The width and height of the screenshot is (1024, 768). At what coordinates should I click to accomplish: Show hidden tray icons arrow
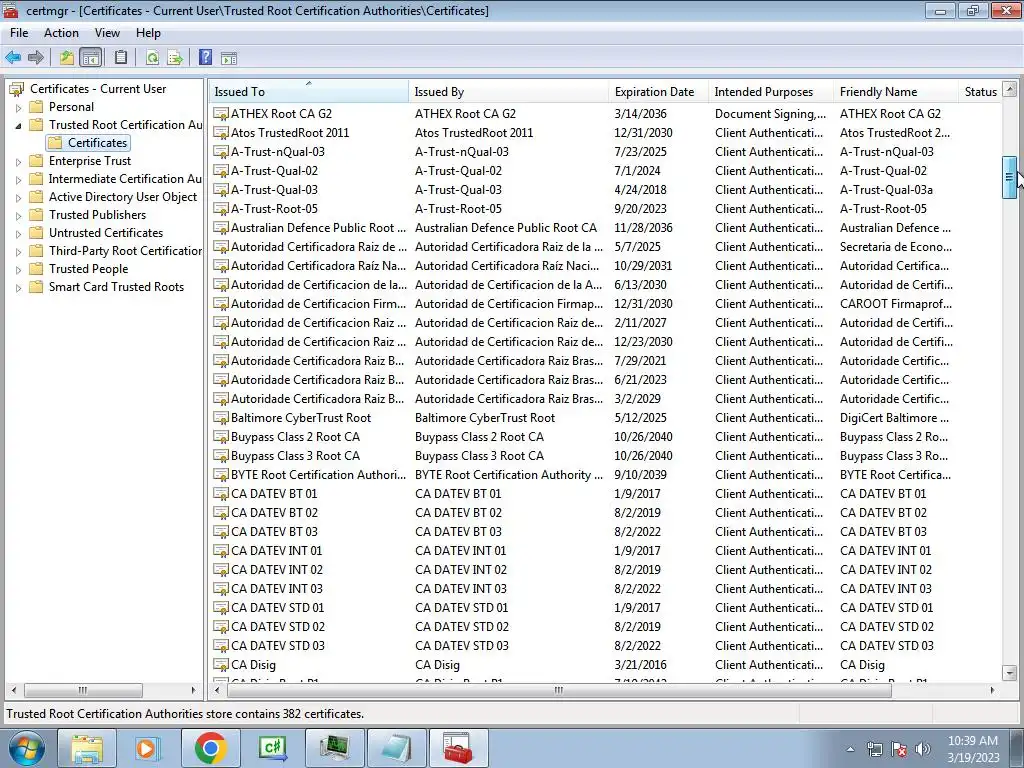click(x=850, y=749)
